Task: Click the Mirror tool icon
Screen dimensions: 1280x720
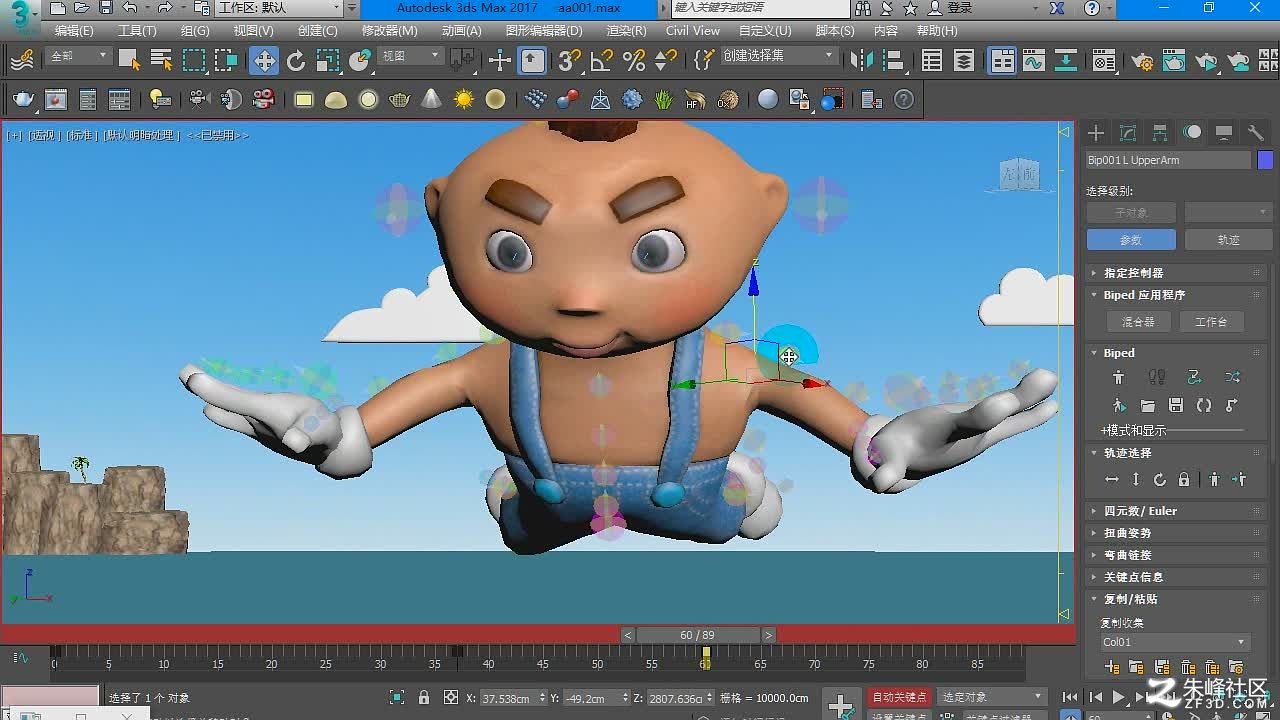Action: [861, 61]
